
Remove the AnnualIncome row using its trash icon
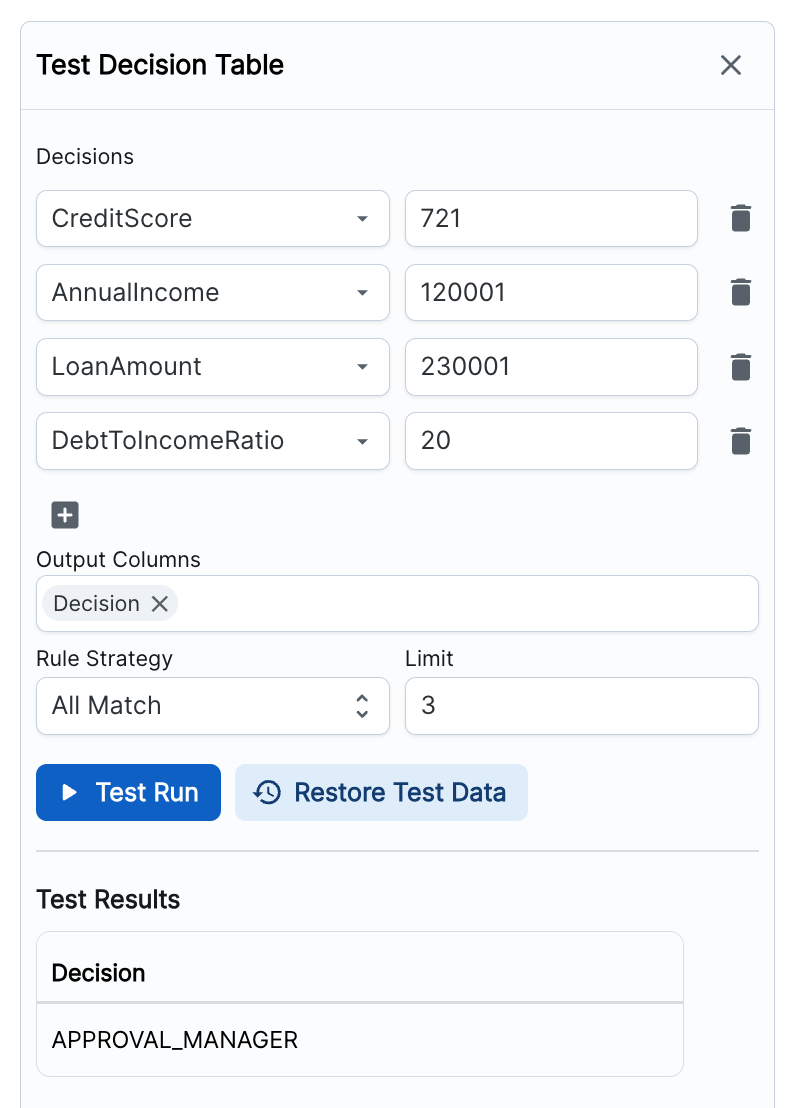pos(740,292)
